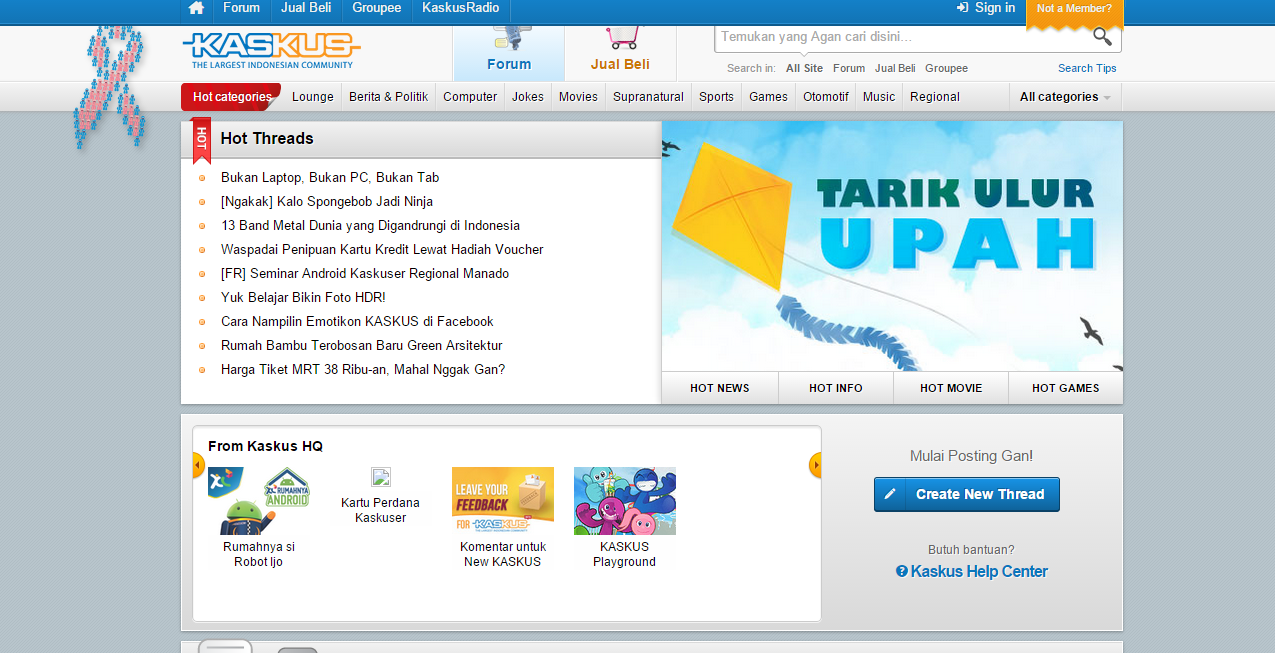Advance the Kaskus HQ carousel right arrow
Image resolution: width=1275 pixels, height=653 pixels.
[815, 465]
